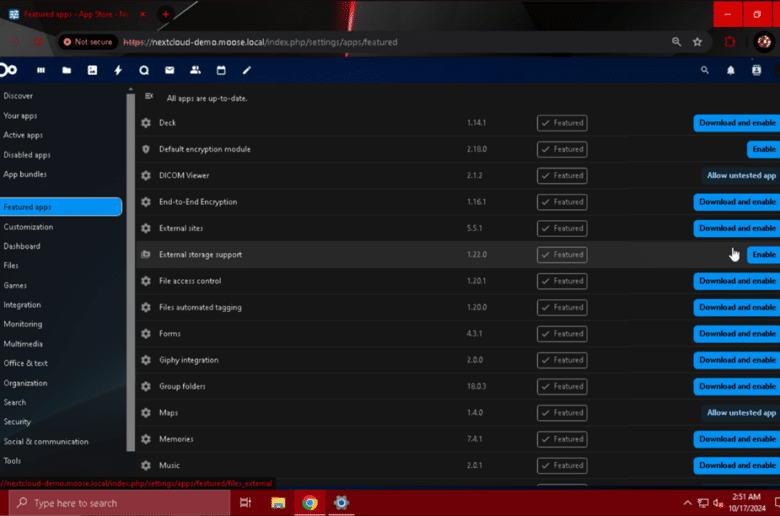
Task: Open File Explorer from the taskbar
Action: click(278, 503)
